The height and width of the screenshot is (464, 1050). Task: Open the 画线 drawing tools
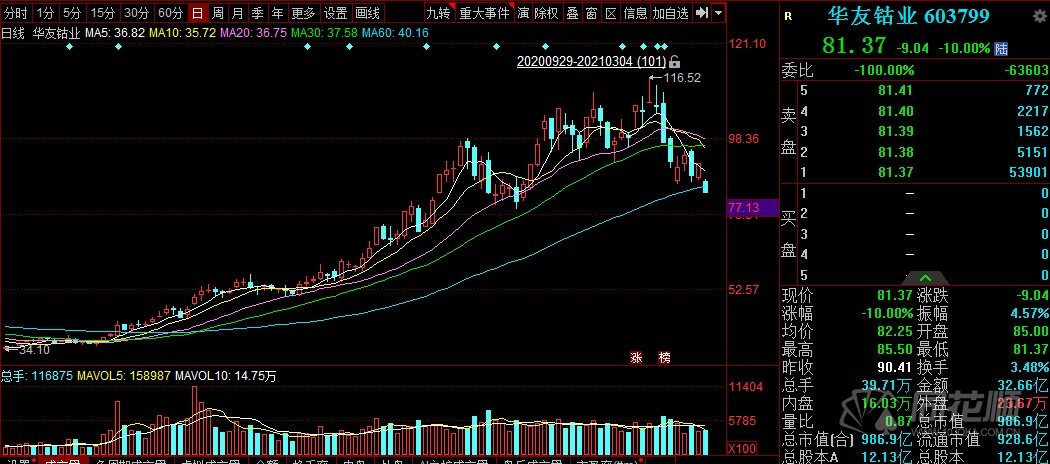tap(368, 13)
